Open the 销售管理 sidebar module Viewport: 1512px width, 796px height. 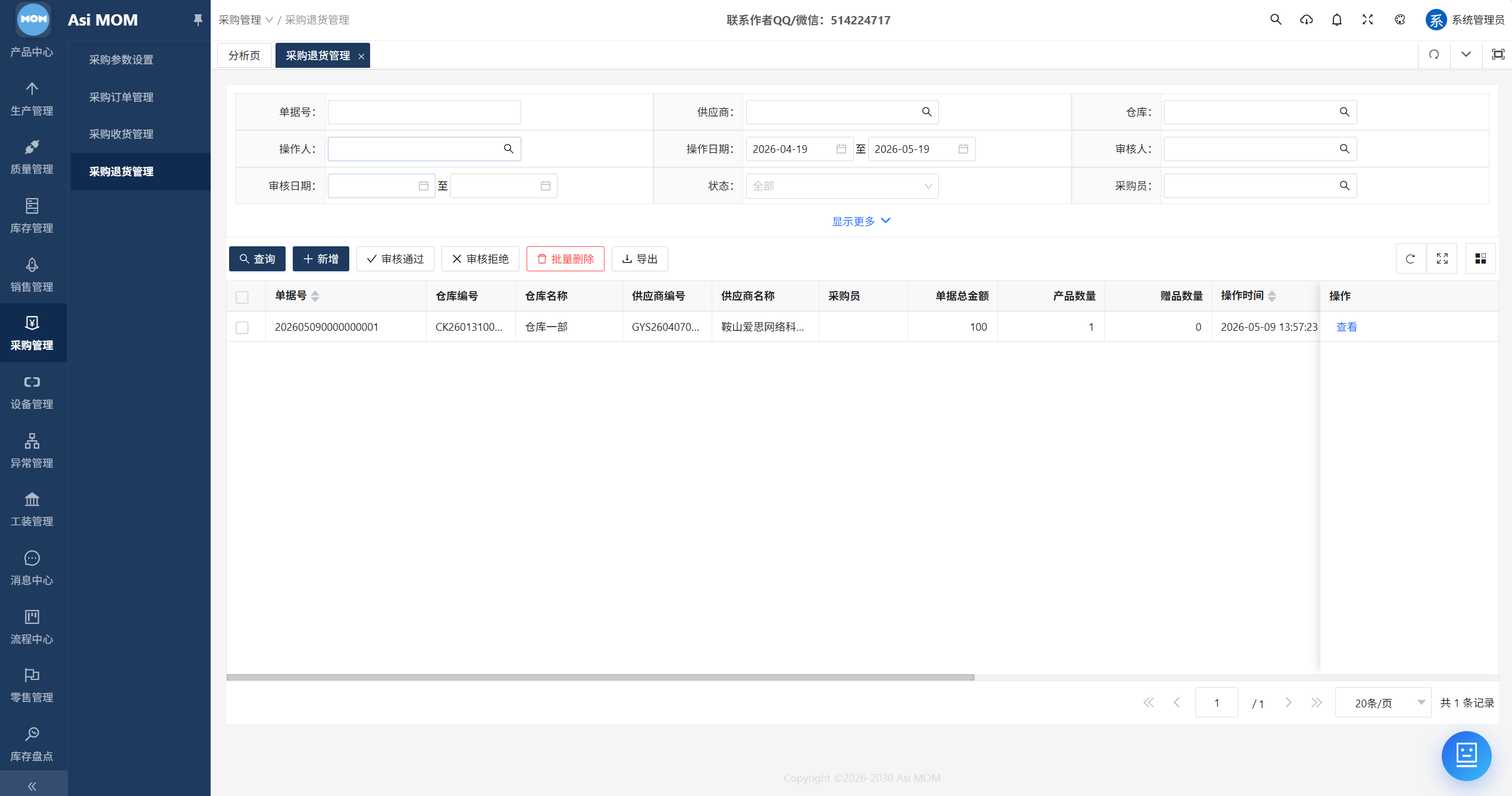33,275
